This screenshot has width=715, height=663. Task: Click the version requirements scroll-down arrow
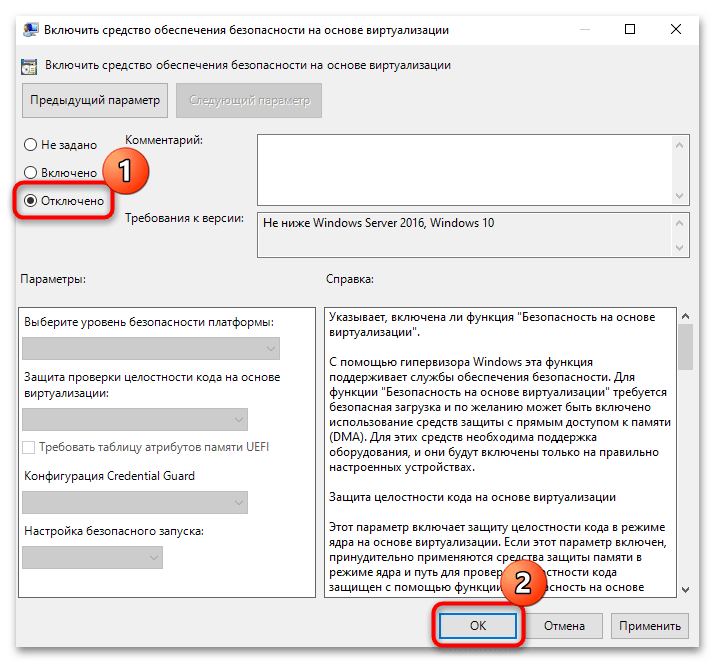(679, 248)
